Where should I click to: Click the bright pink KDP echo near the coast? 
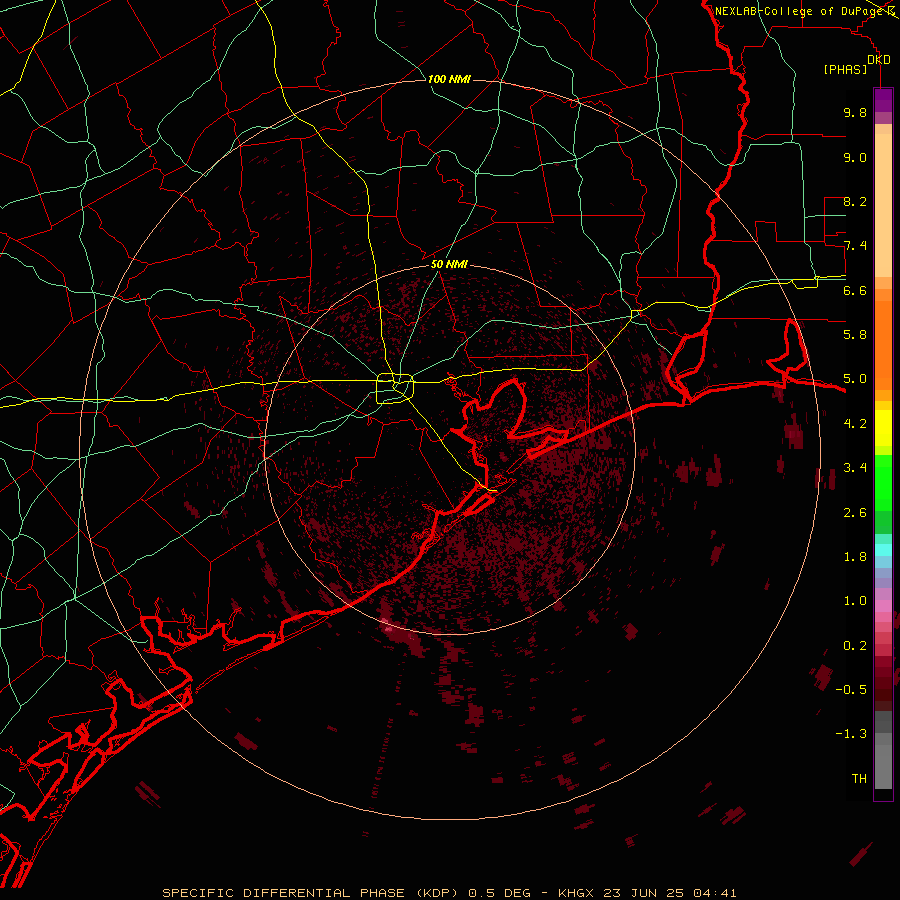pyautogui.click(x=389, y=629)
